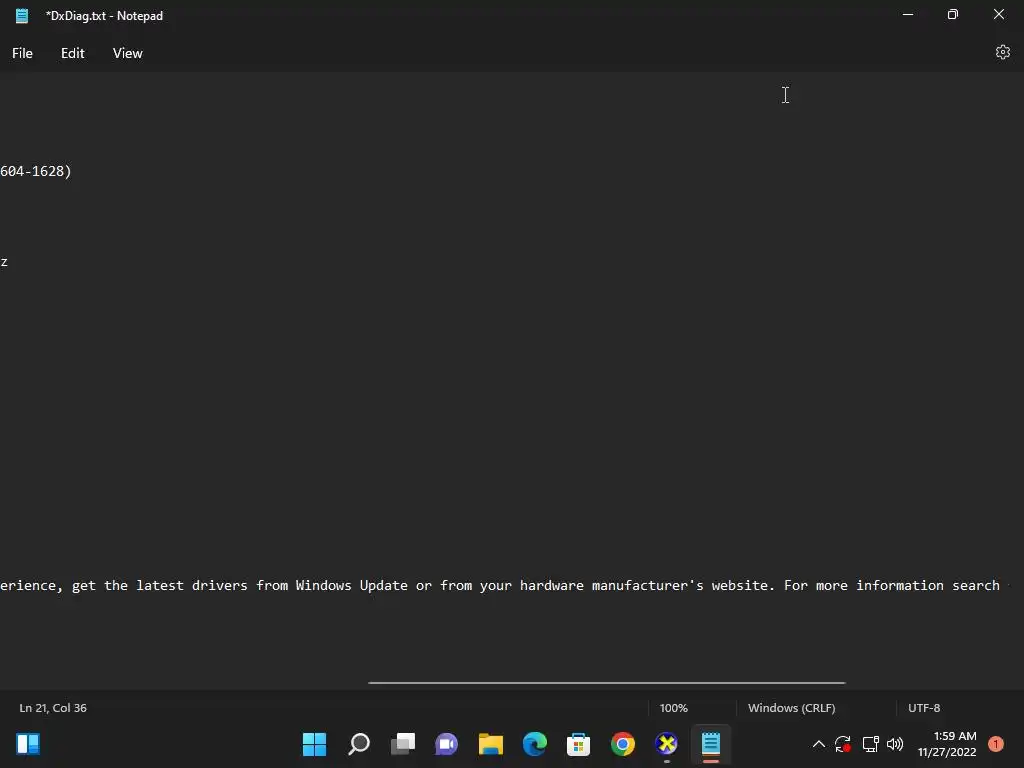
Task: Open the DirectX Diagnostic taskbar icon
Action: click(667, 744)
